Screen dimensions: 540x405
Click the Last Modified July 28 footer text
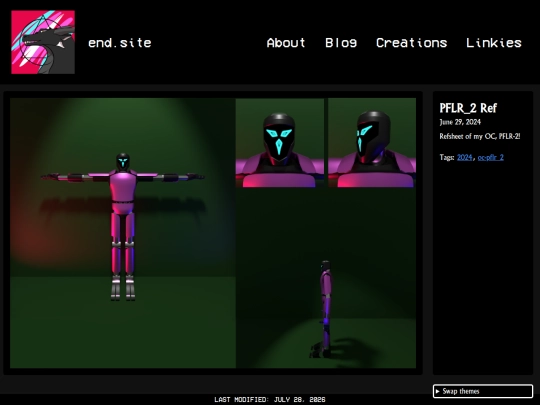coord(270,399)
